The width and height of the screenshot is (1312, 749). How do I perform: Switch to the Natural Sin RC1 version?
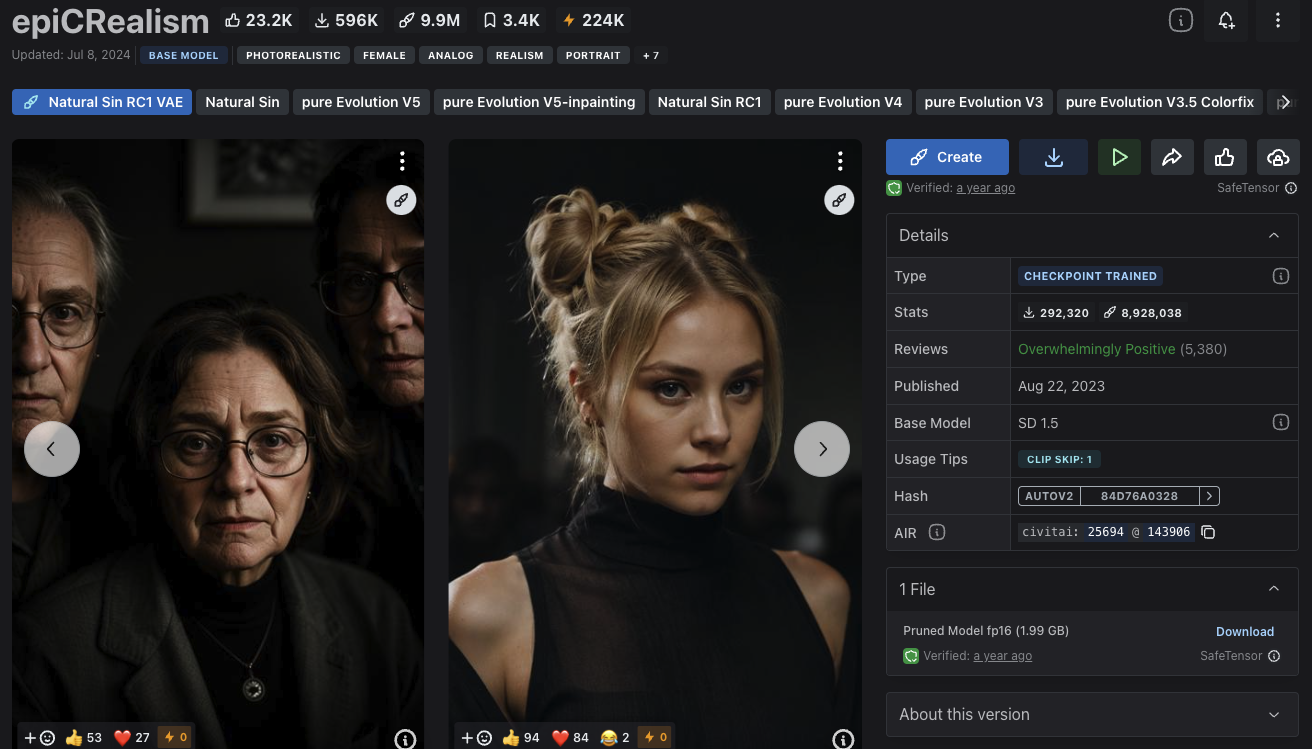709,102
